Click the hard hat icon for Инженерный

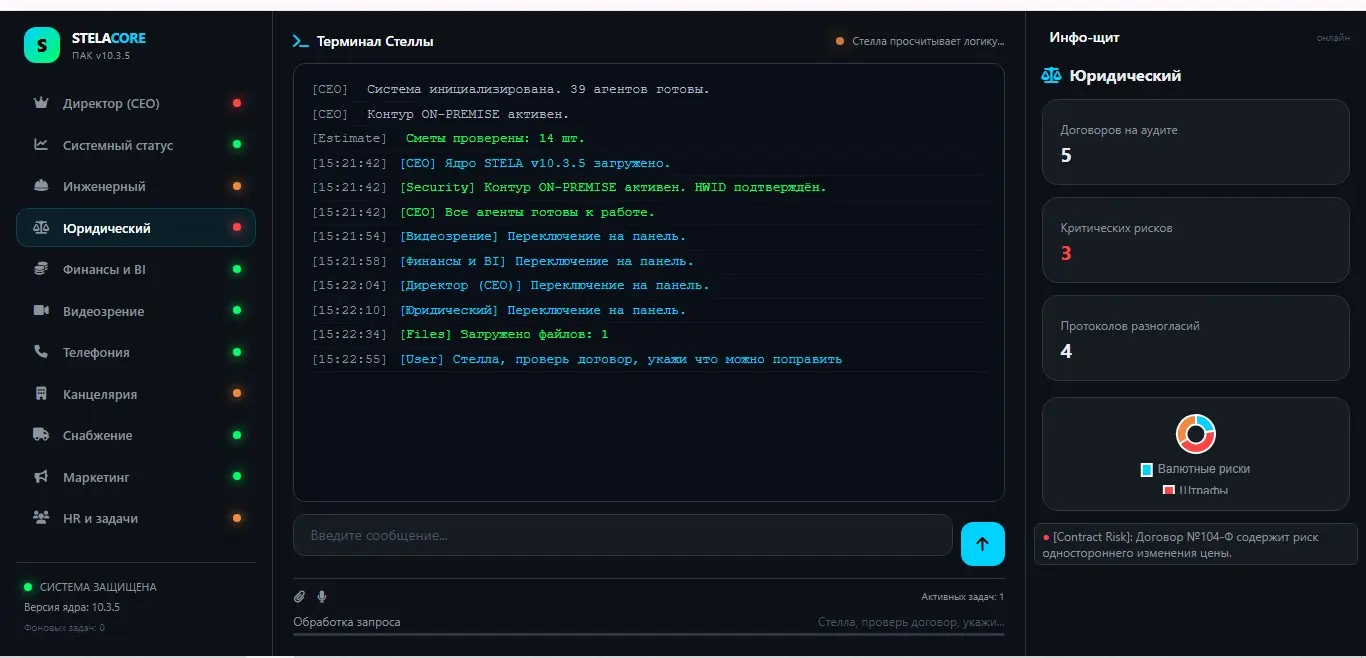(x=41, y=186)
